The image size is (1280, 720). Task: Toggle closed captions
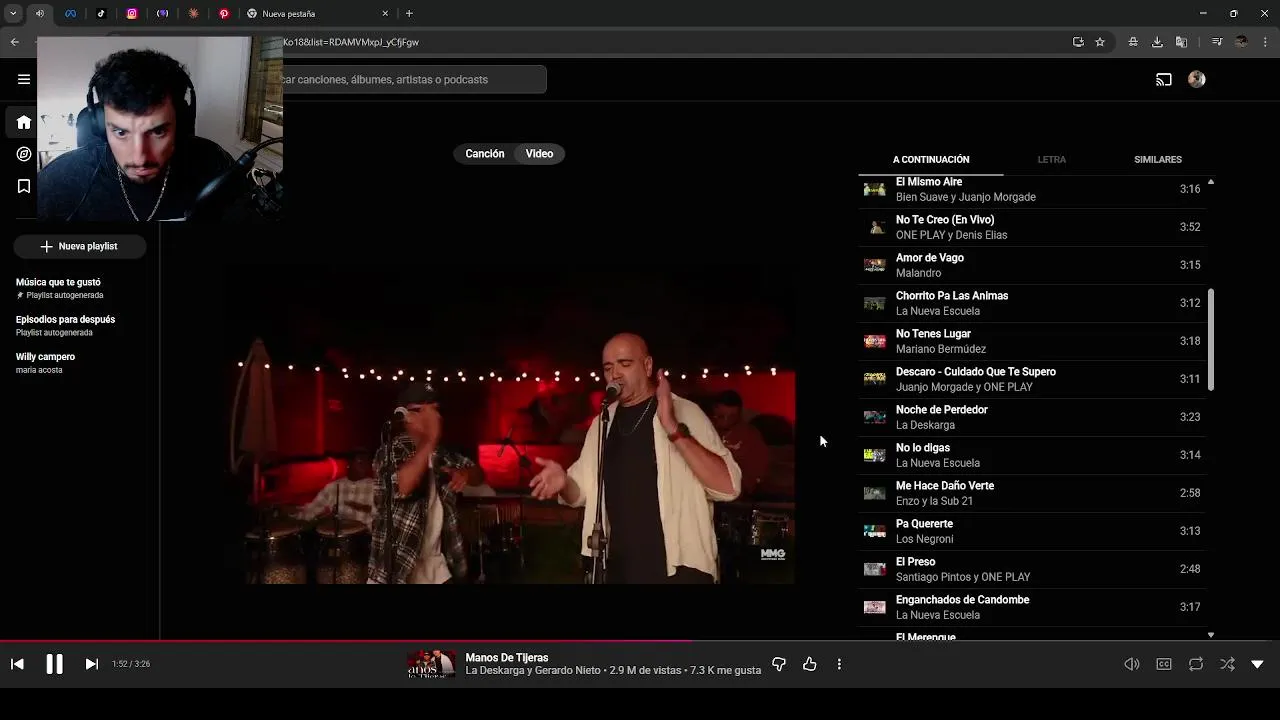[x=1164, y=664]
